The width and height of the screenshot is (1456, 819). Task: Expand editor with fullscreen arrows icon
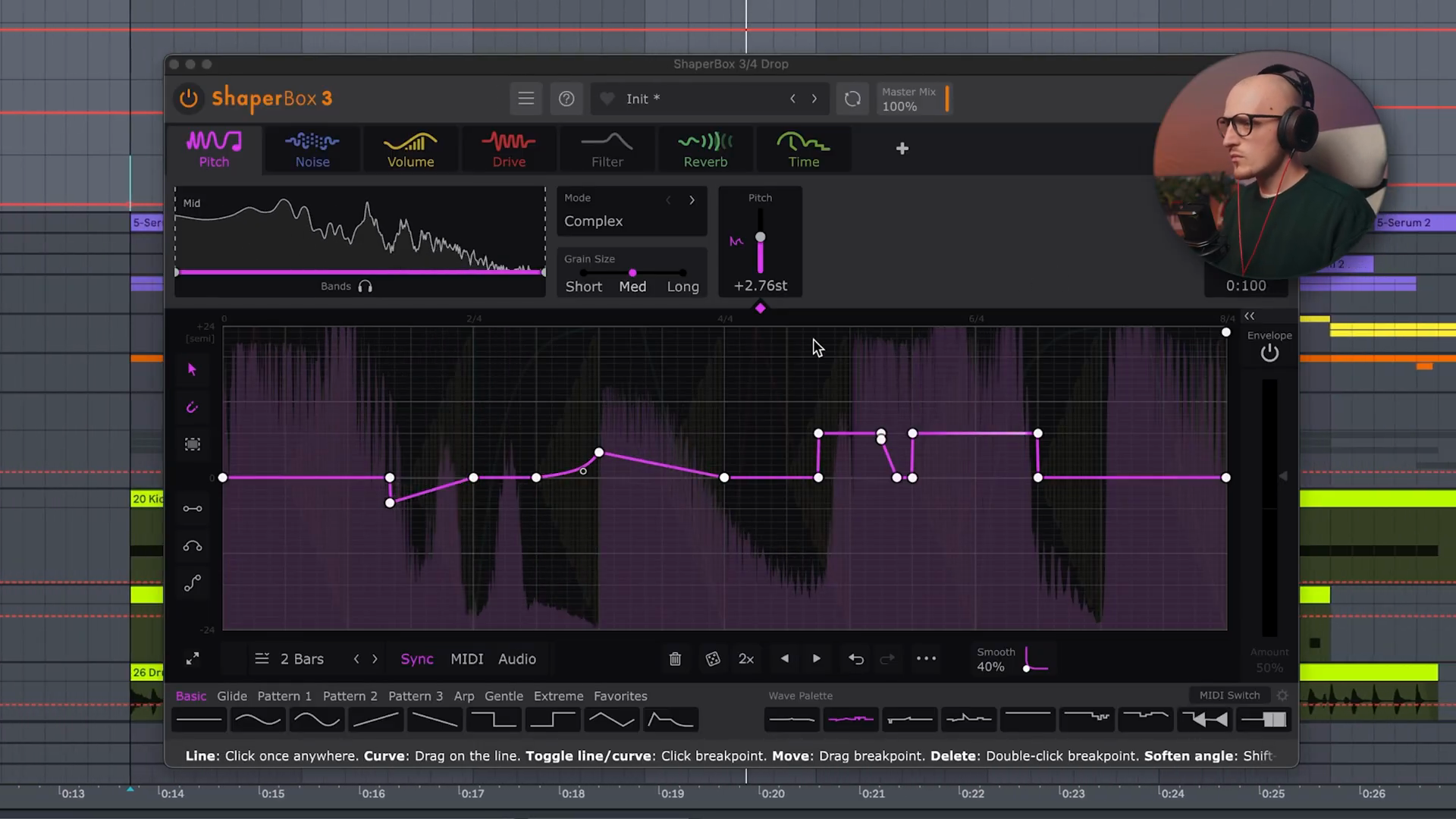193,659
